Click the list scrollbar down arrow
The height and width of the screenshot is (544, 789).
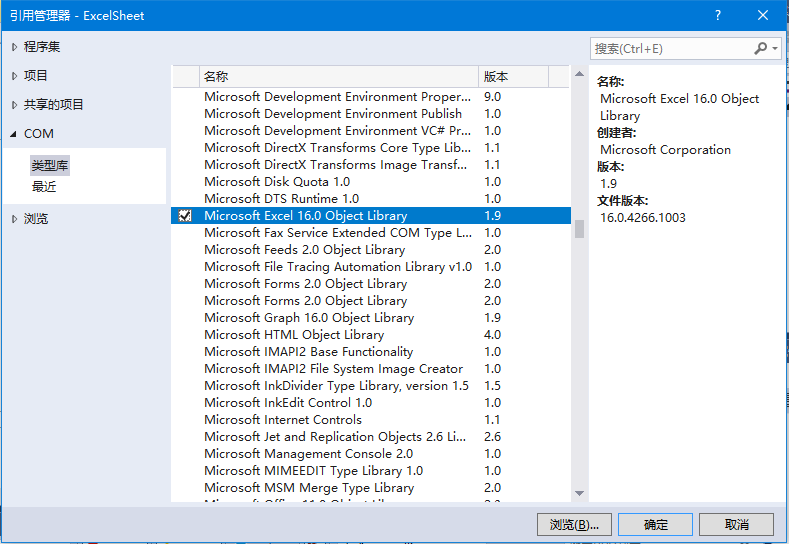pos(579,493)
